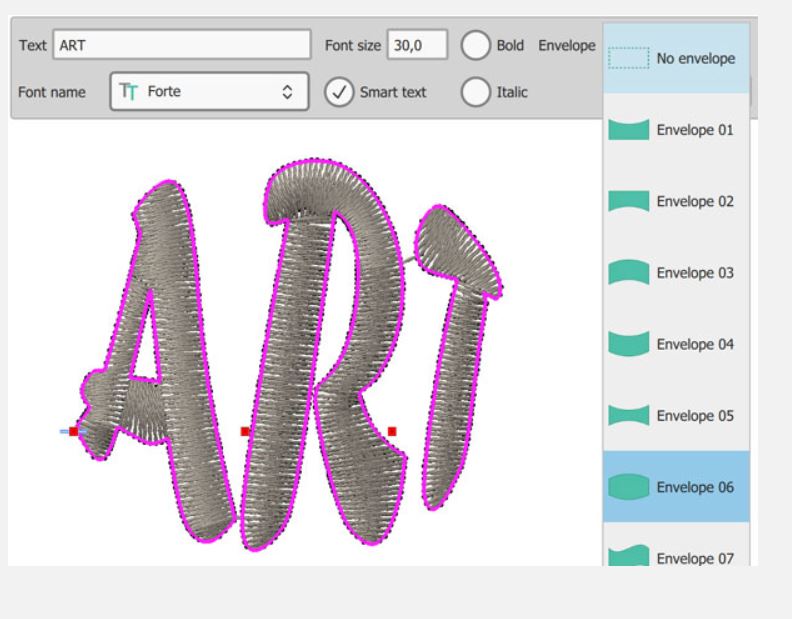Pick the Envelope 04 shape icon
This screenshot has height=619, width=792.
[628, 344]
